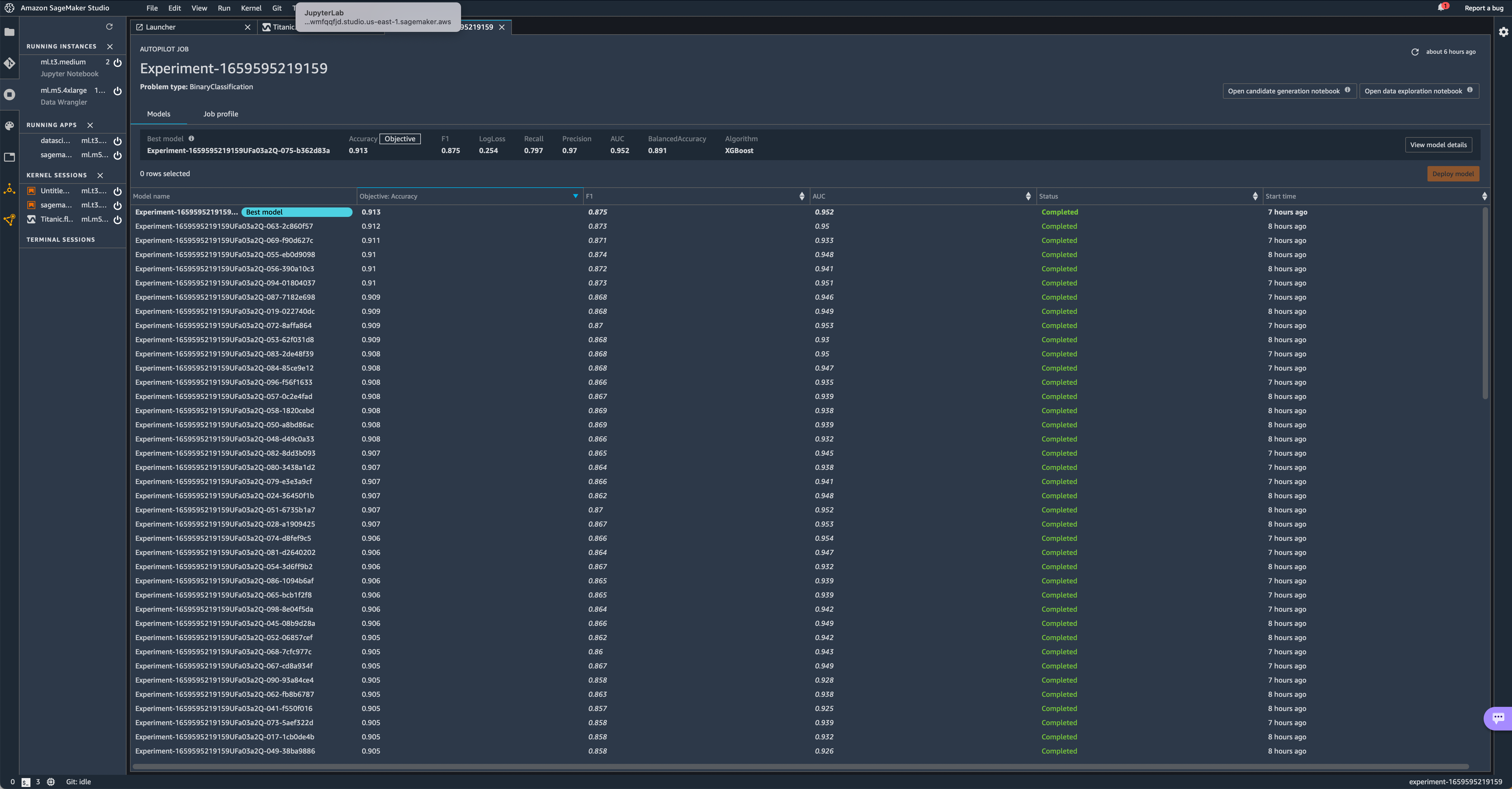Open the chat feedback bubble icon
The width and height of the screenshot is (1512, 789).
pos(1498,717)
